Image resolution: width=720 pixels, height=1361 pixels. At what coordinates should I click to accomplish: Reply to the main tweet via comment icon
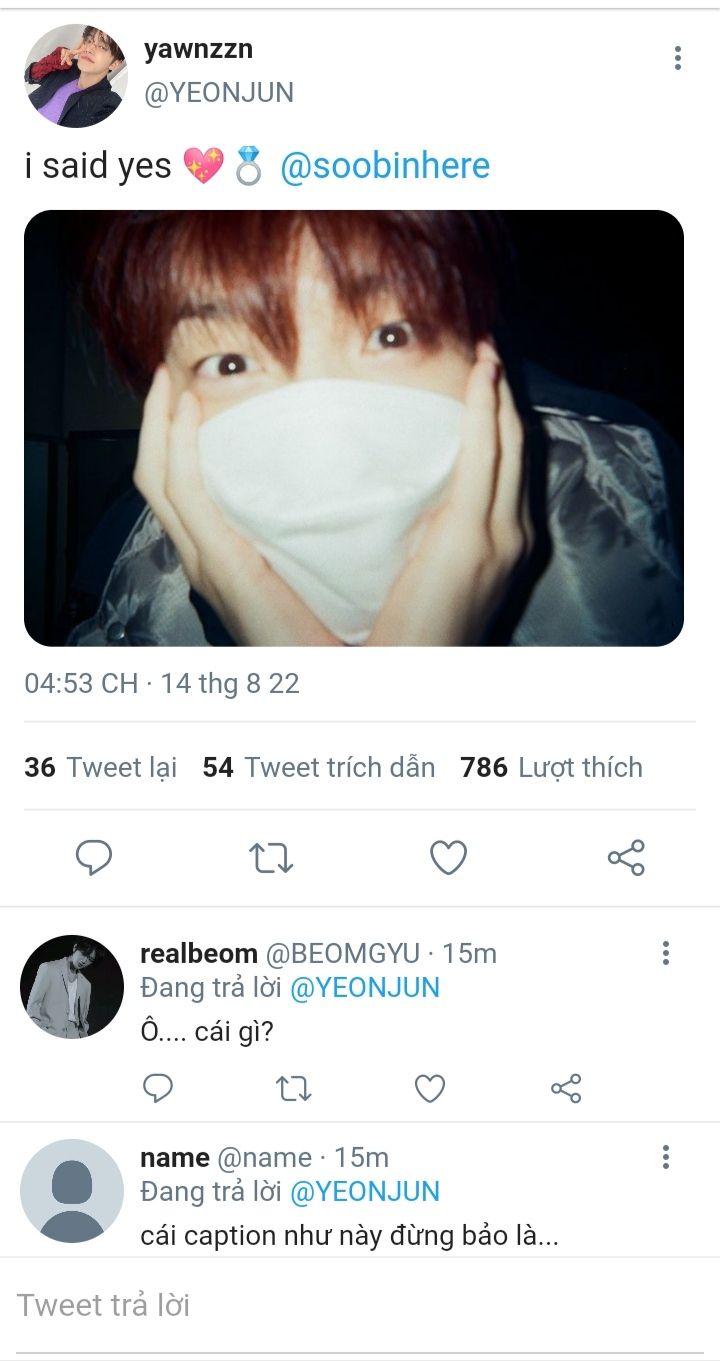coord(94,858)
